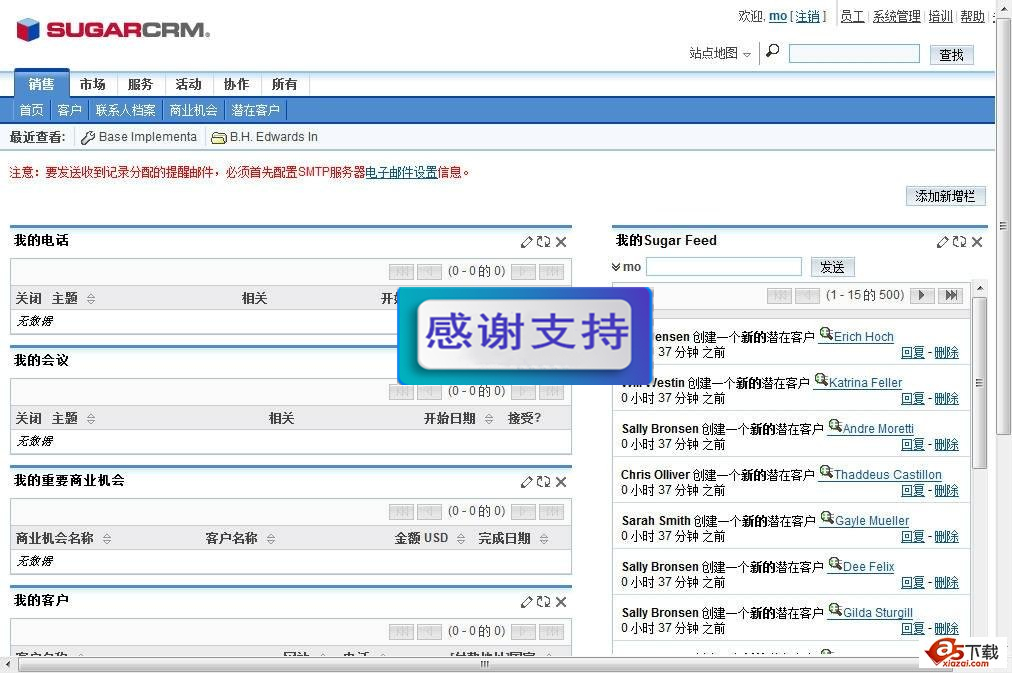This screenshot has height=673, width=1012.
Task: Refresh the 我的Sugar Feed dashlet
Action: pyautogui.click(x=960, y=242)
